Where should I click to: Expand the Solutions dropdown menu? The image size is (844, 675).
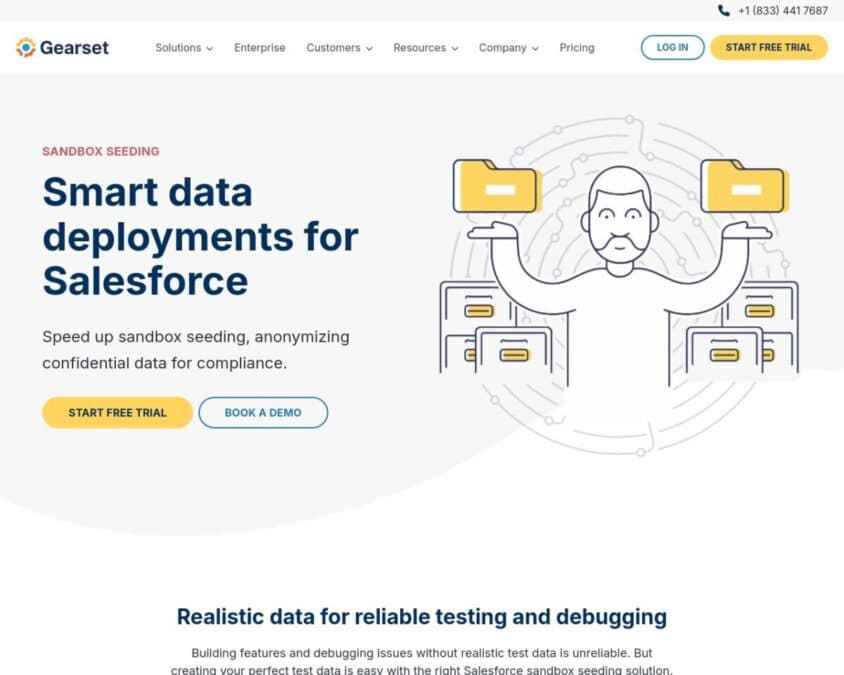pos(184,48)
